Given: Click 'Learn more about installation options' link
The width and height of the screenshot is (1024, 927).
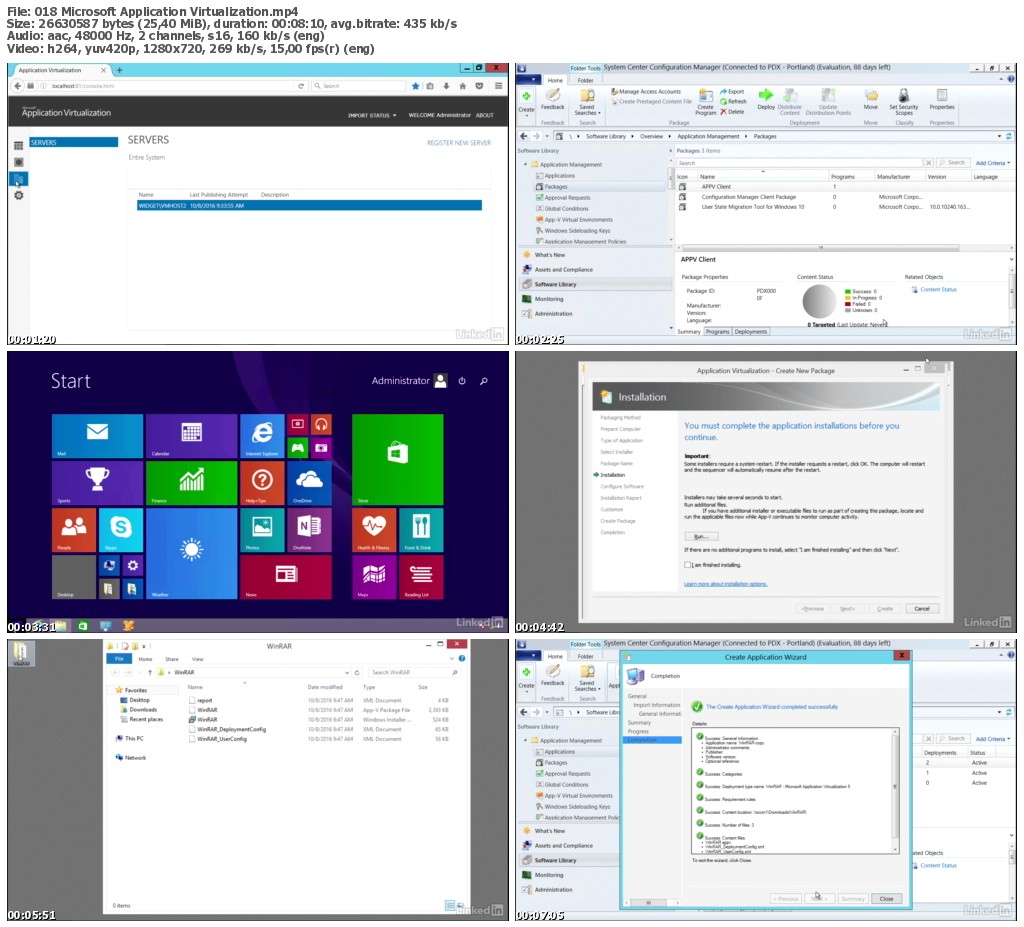Looking at the screenshot, I should tap(726, 584).
